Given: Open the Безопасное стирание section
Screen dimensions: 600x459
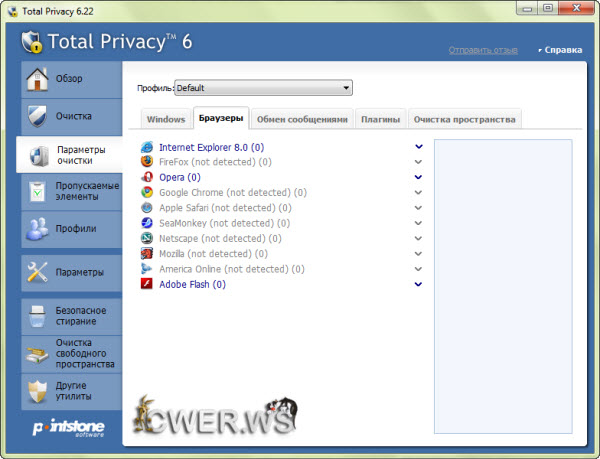Looking at the screenshot, I should click(69, 315).
